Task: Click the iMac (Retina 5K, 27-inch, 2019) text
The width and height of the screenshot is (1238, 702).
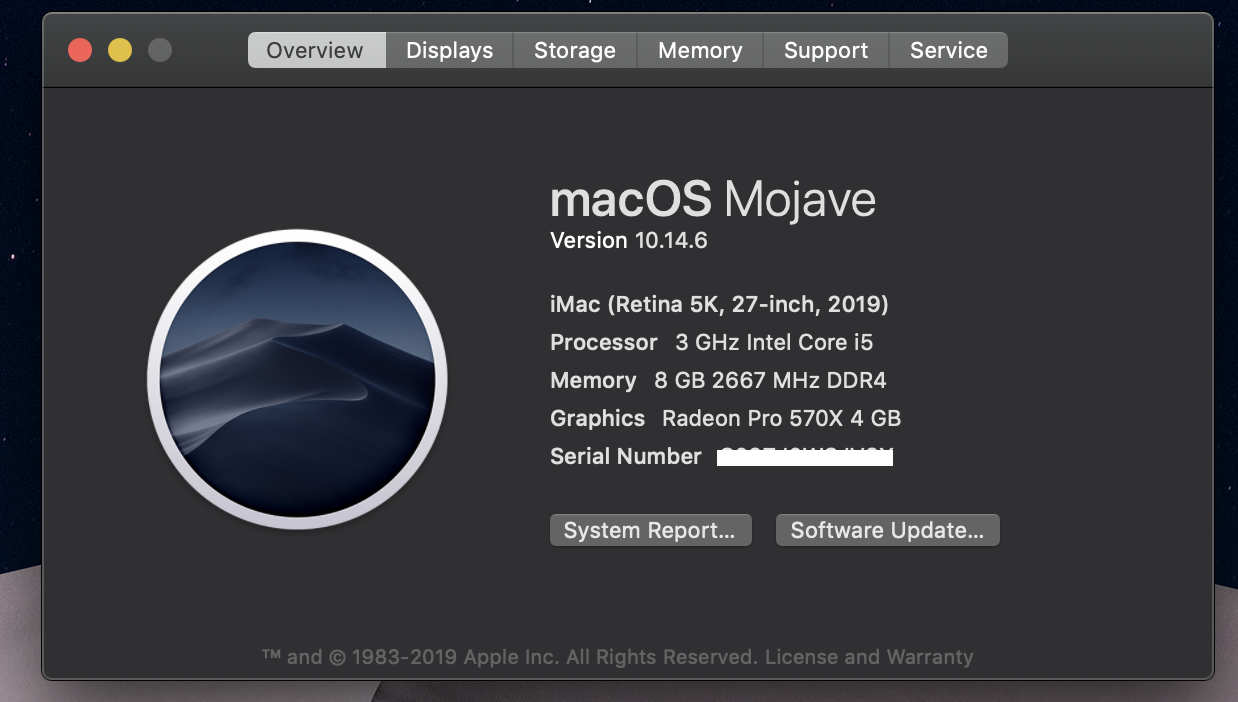Action: click(x=719, y=304)
